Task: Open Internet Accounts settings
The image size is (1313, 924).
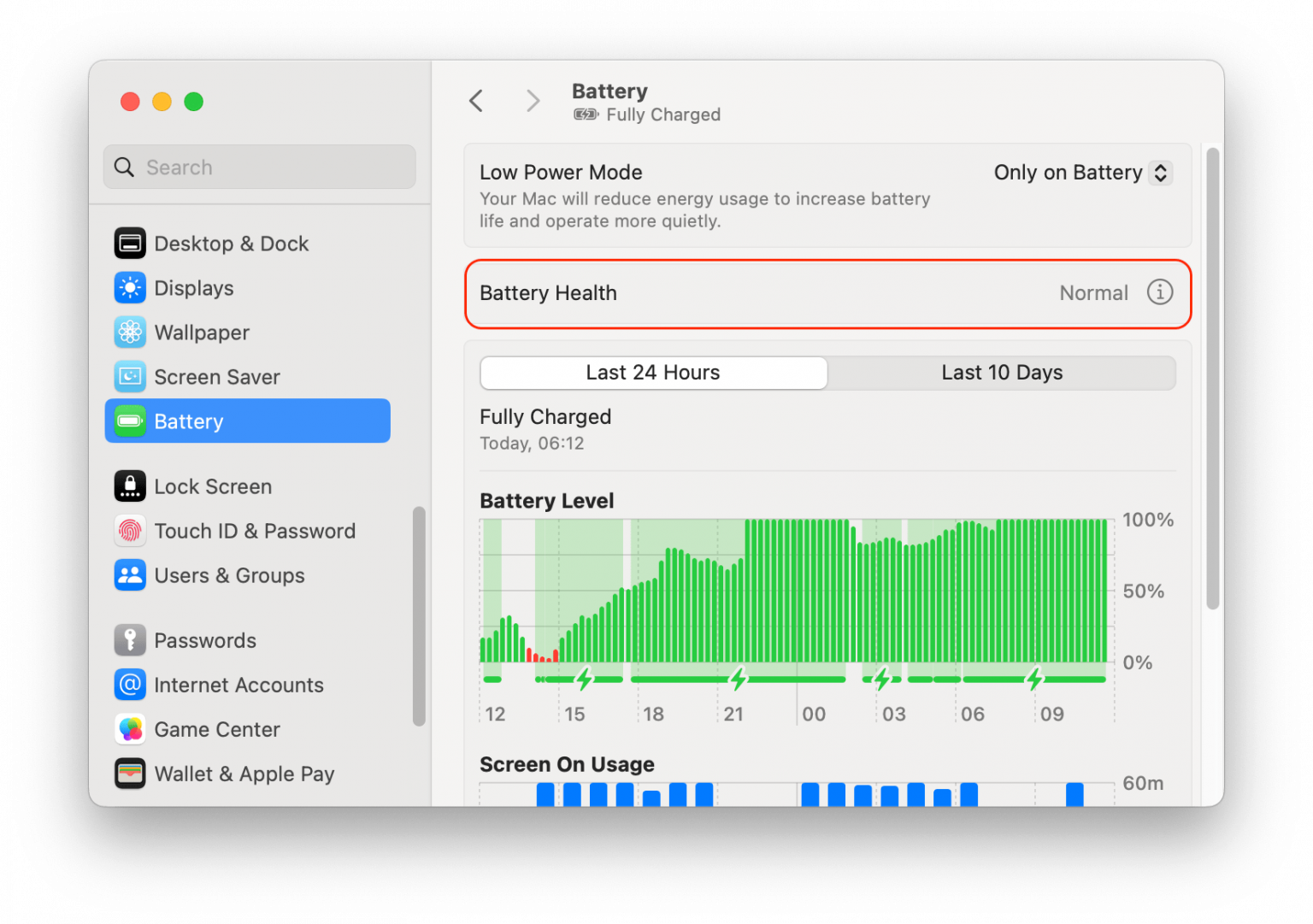Action: tap(238, 685)
